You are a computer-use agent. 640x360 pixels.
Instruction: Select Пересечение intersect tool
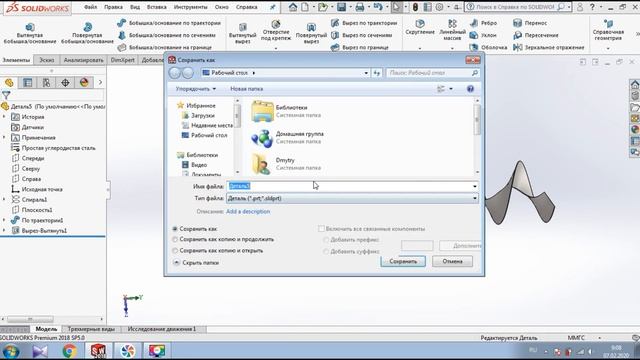pyautogui.click(x=536, y=36)
